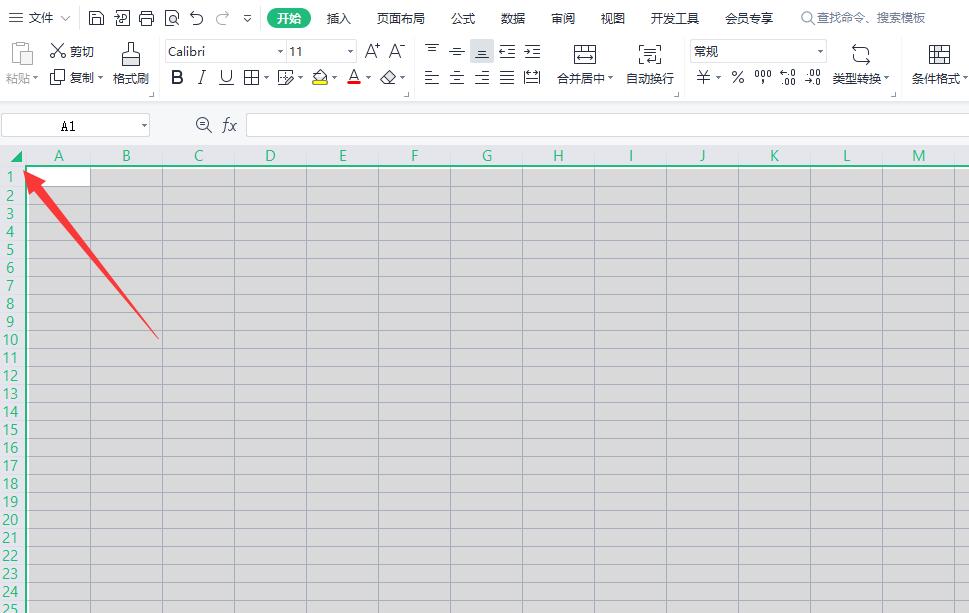Open the 文件 menu
Image resolution: width=969 pixels, height=613 pixels.
37,17
